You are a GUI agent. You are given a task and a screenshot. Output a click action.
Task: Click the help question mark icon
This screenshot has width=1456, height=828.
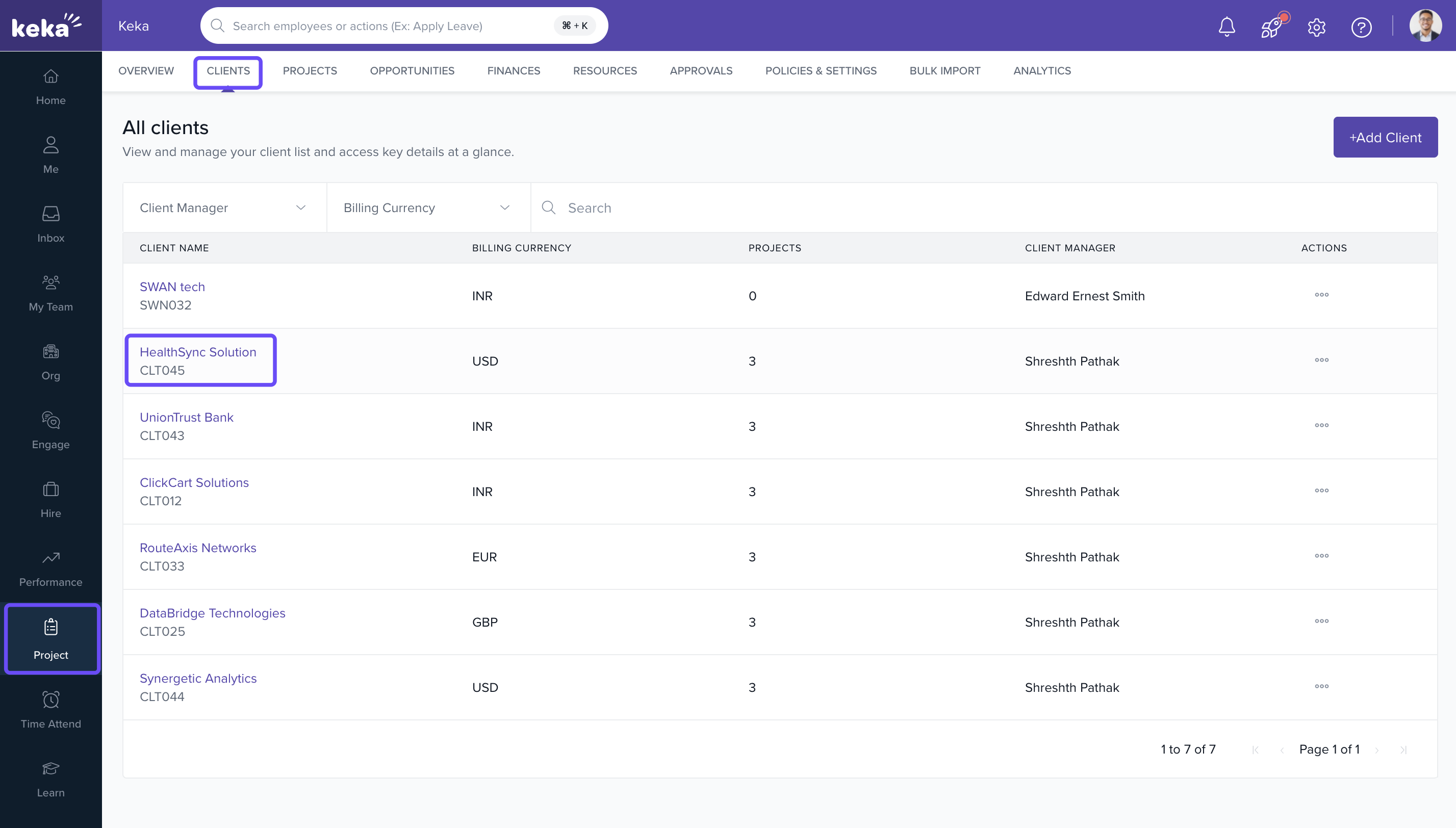(x=1361, y=27)
